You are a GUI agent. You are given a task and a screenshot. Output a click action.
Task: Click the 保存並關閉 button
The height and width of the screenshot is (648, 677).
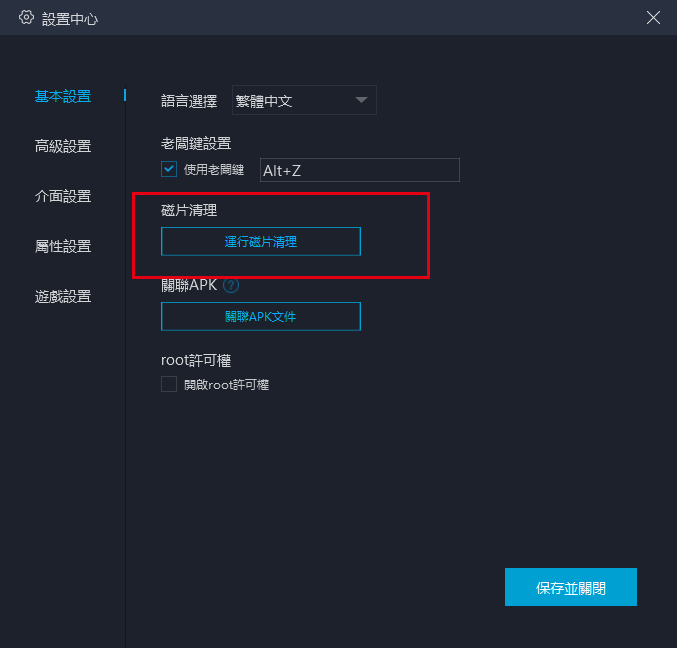pos(571,587)
